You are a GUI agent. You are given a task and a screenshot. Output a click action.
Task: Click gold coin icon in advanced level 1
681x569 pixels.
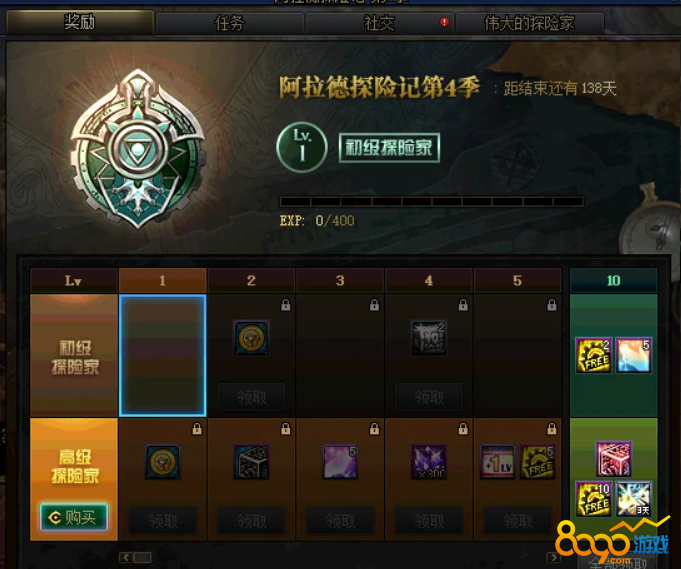coord(162,462)
